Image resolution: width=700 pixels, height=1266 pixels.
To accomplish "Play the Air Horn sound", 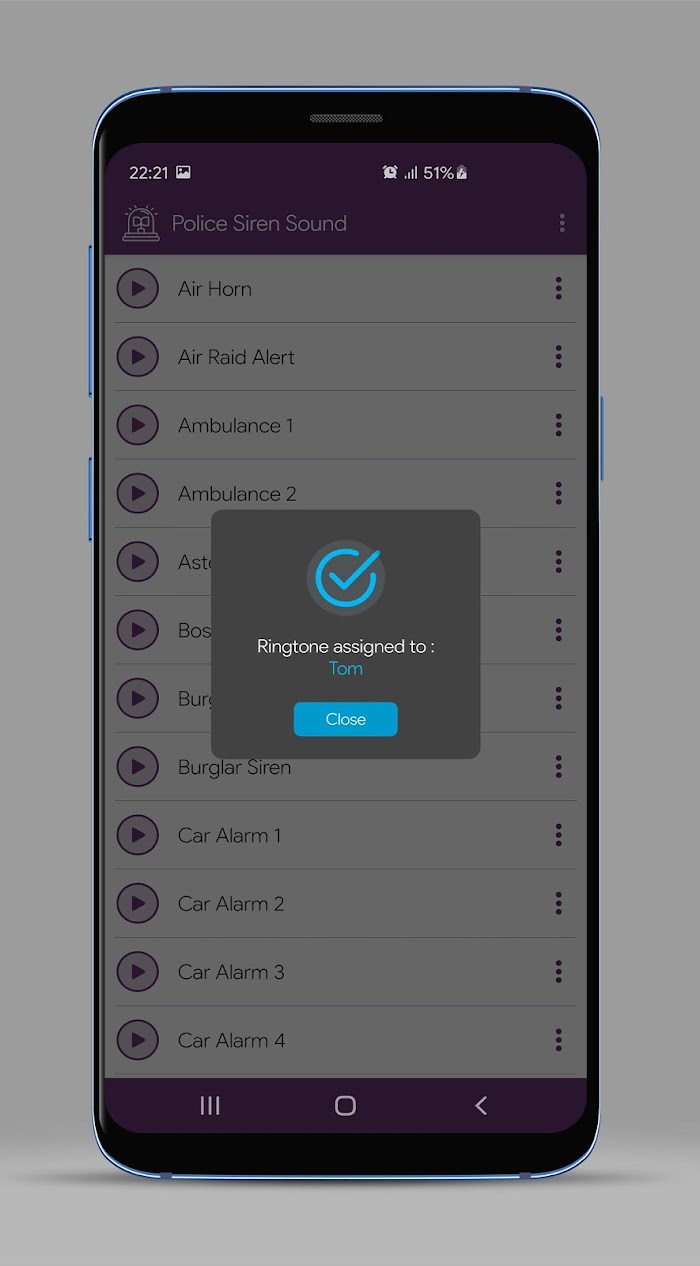I will 138,289.
